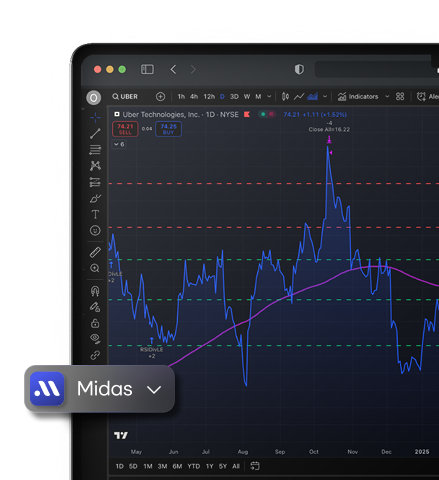Open the Fibonacci retracement tools

click(95, 150)
